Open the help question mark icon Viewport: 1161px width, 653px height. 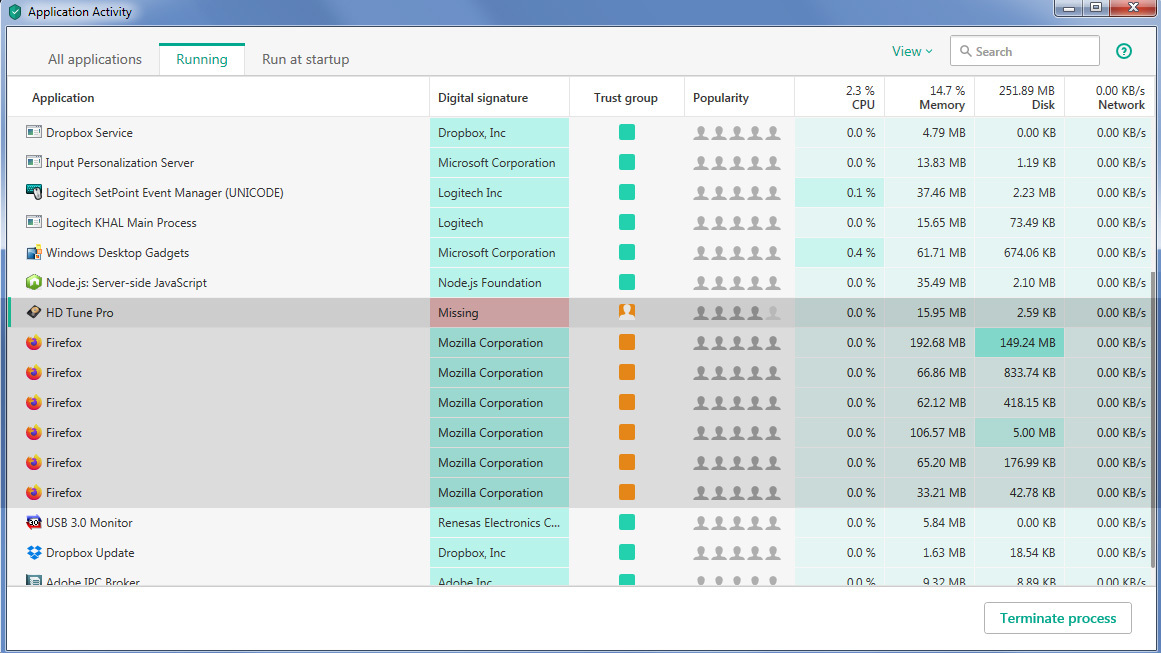(x=1124, y=51)
